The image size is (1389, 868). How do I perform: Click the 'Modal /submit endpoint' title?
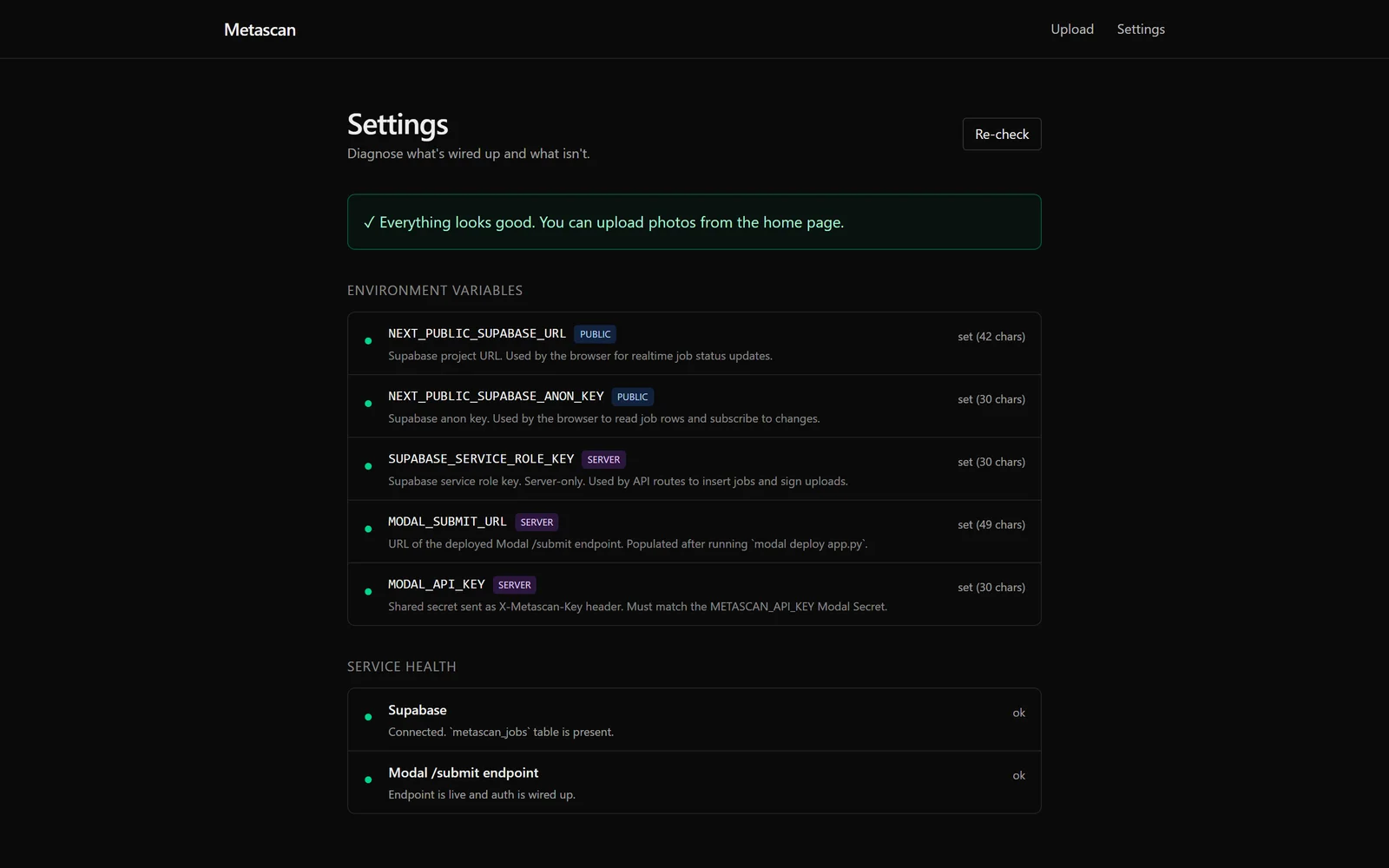pos(464,773)
